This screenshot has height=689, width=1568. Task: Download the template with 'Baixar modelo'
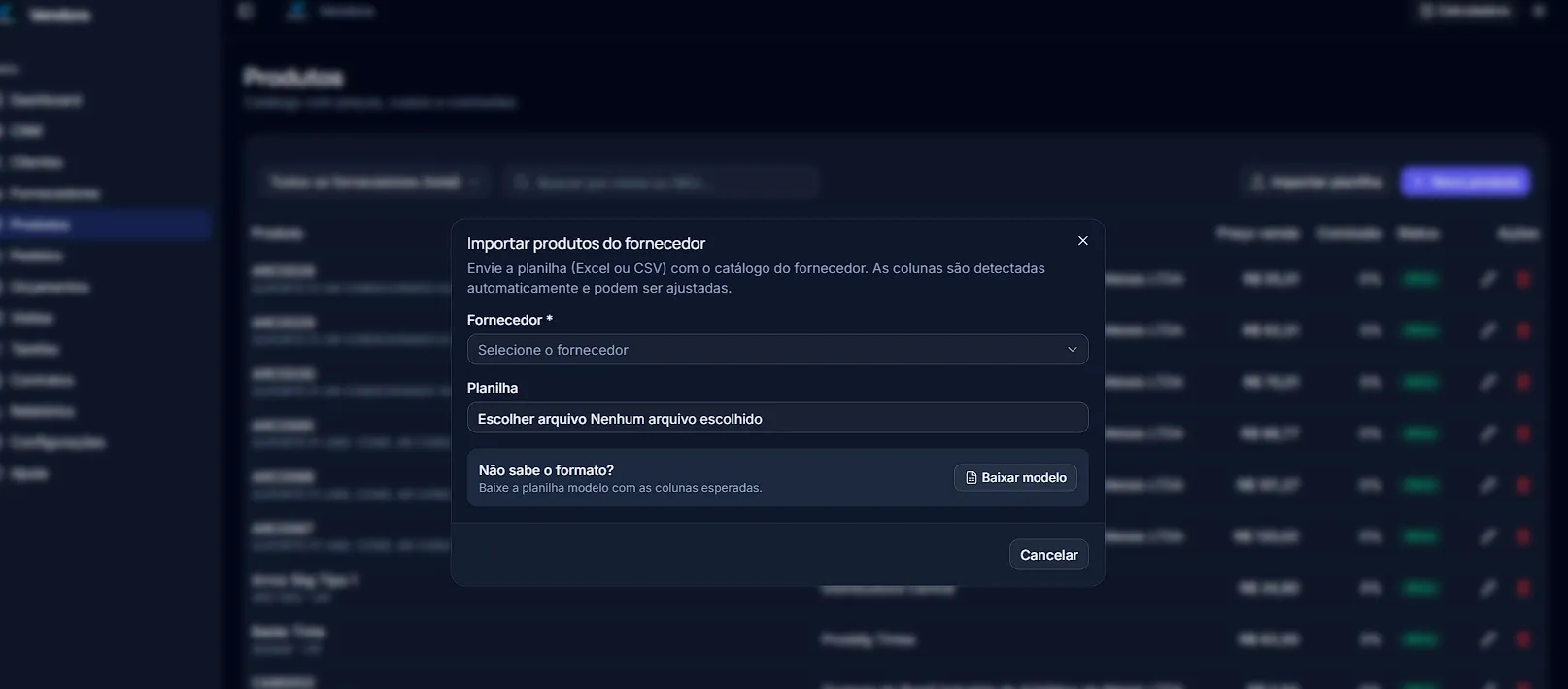tap(1015, 477)
